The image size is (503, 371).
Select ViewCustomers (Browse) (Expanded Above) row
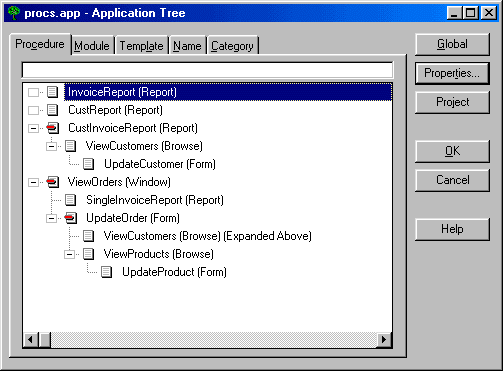(x=207, y=236)
